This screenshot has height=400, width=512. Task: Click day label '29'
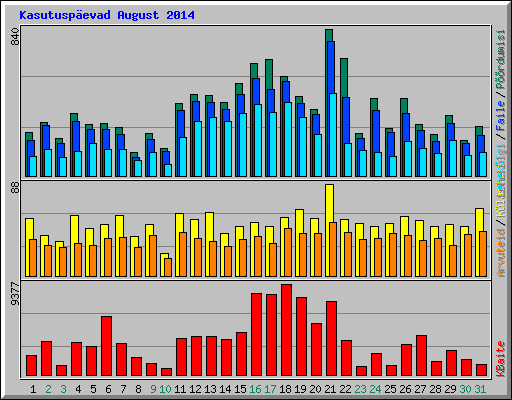point(450,389)
